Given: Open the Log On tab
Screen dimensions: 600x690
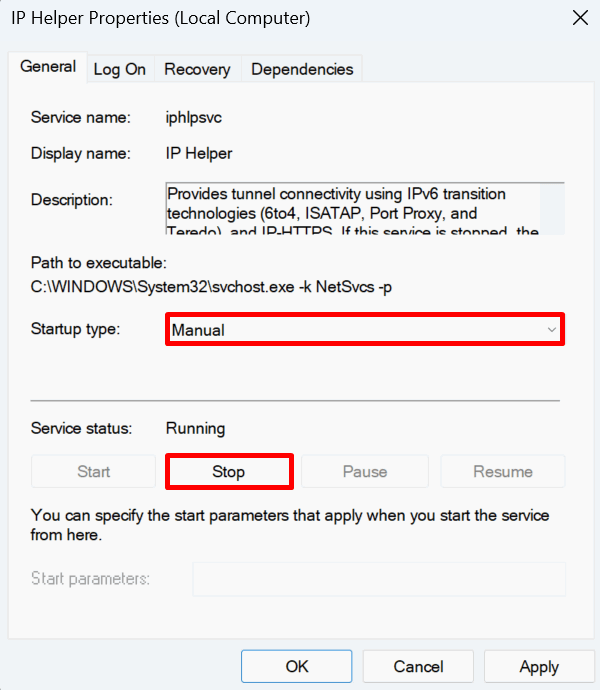Looking at the screenshot, I should pyautogui.click(x=120, y=69).
